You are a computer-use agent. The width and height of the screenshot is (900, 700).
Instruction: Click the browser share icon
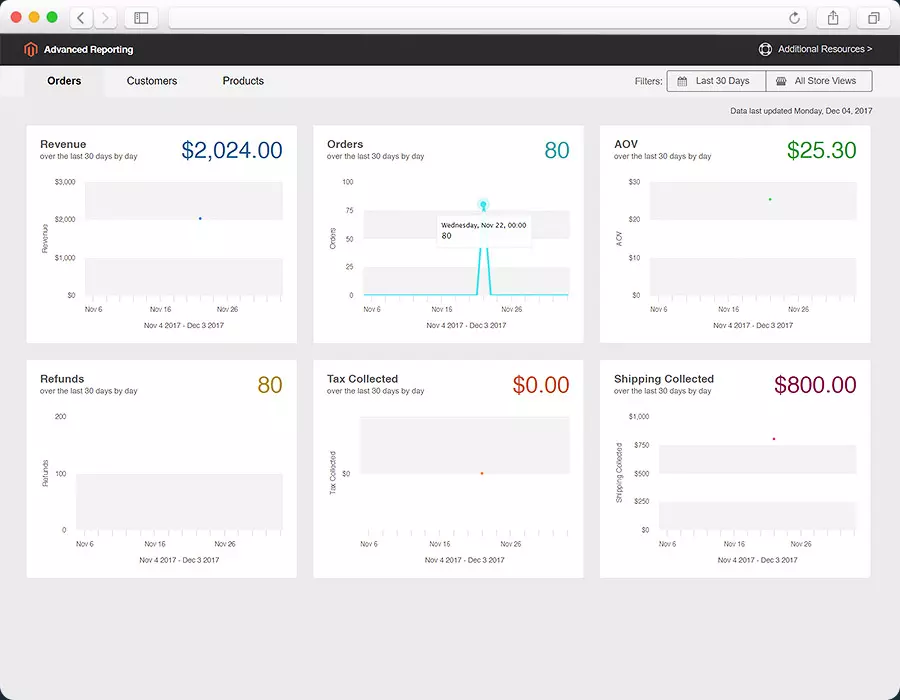833,18
